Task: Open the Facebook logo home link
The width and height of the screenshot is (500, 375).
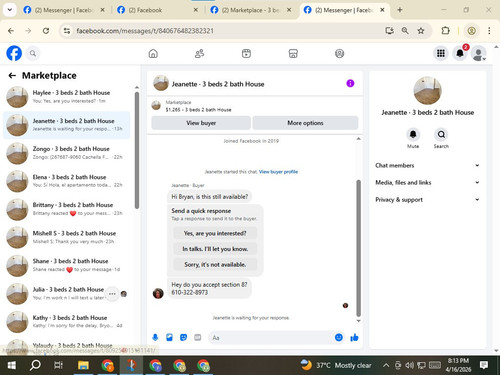Action: tap(14, 53)
